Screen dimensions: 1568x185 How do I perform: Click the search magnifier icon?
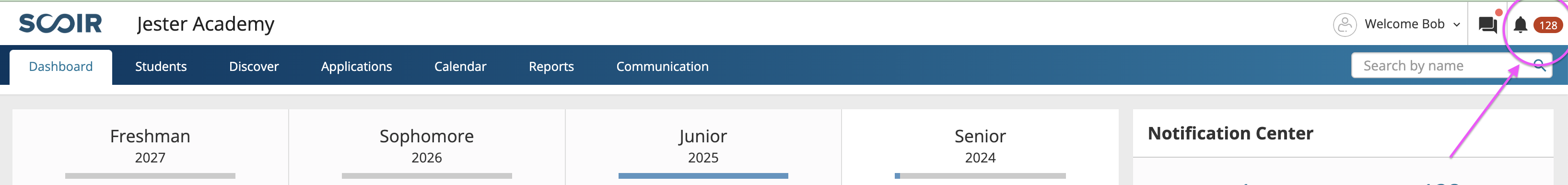(1539, 65)
